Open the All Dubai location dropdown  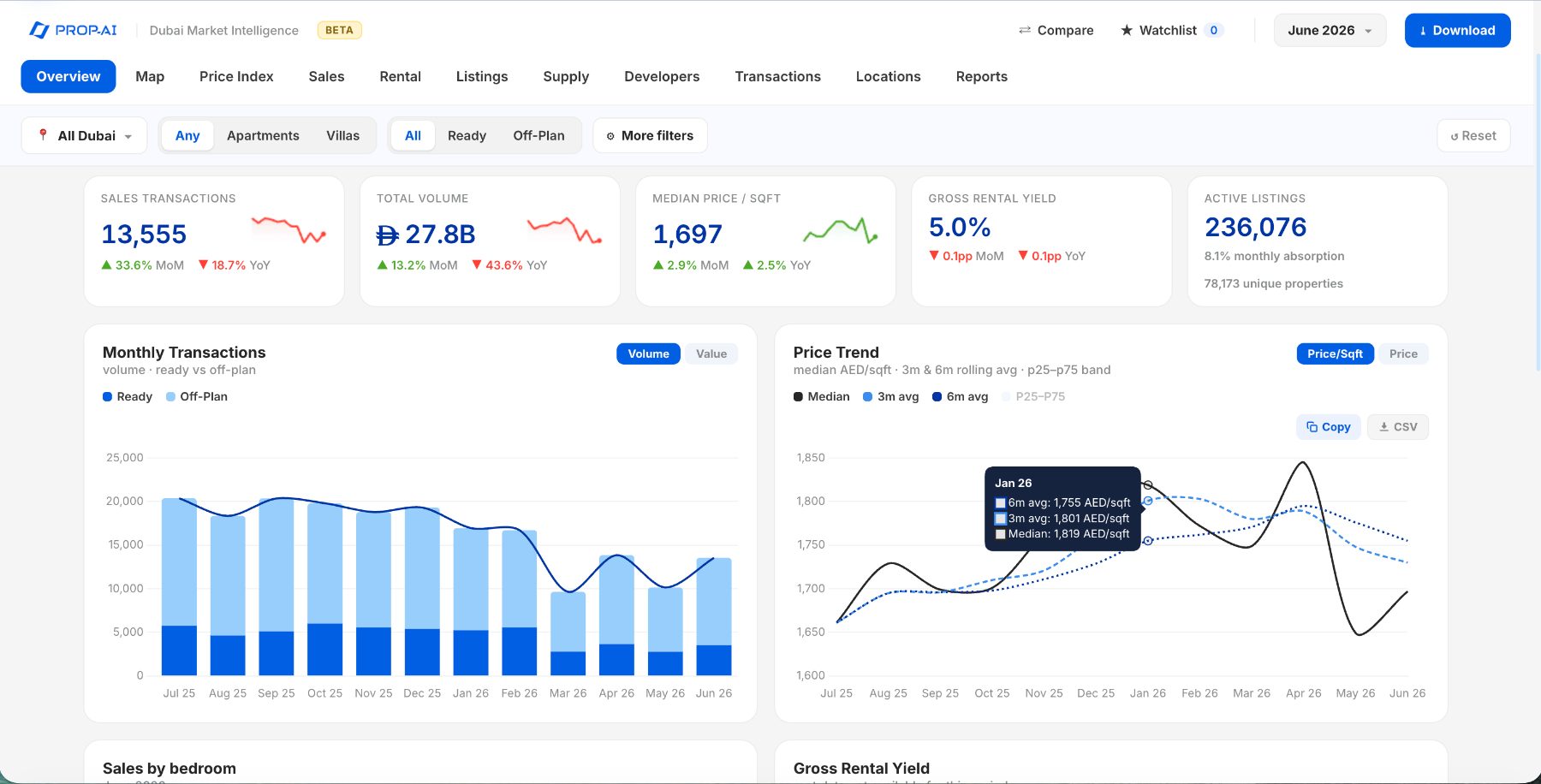pyautogui.click(x=84, y=135)
